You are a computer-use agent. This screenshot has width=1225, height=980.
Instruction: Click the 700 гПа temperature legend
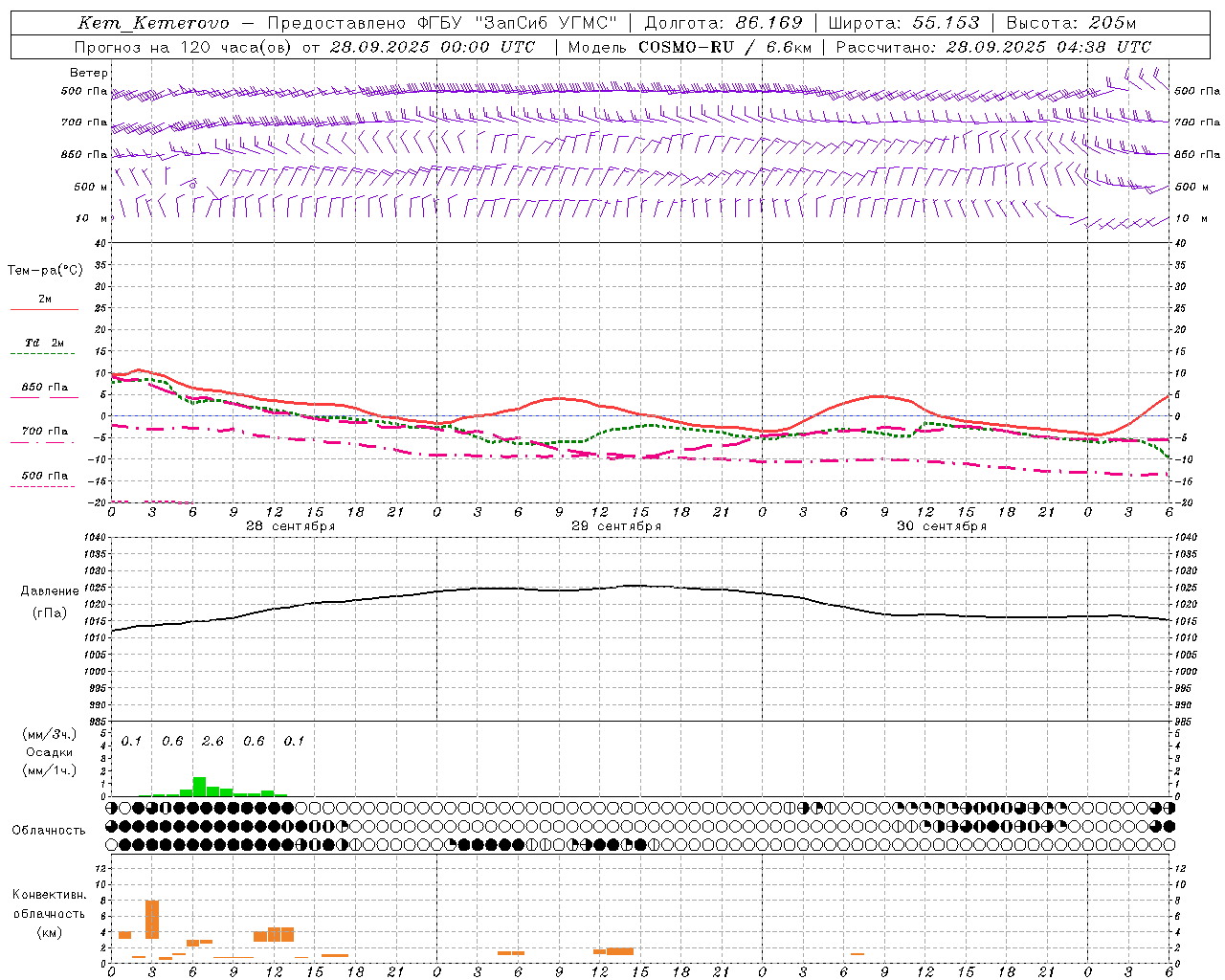coord(44,434)
